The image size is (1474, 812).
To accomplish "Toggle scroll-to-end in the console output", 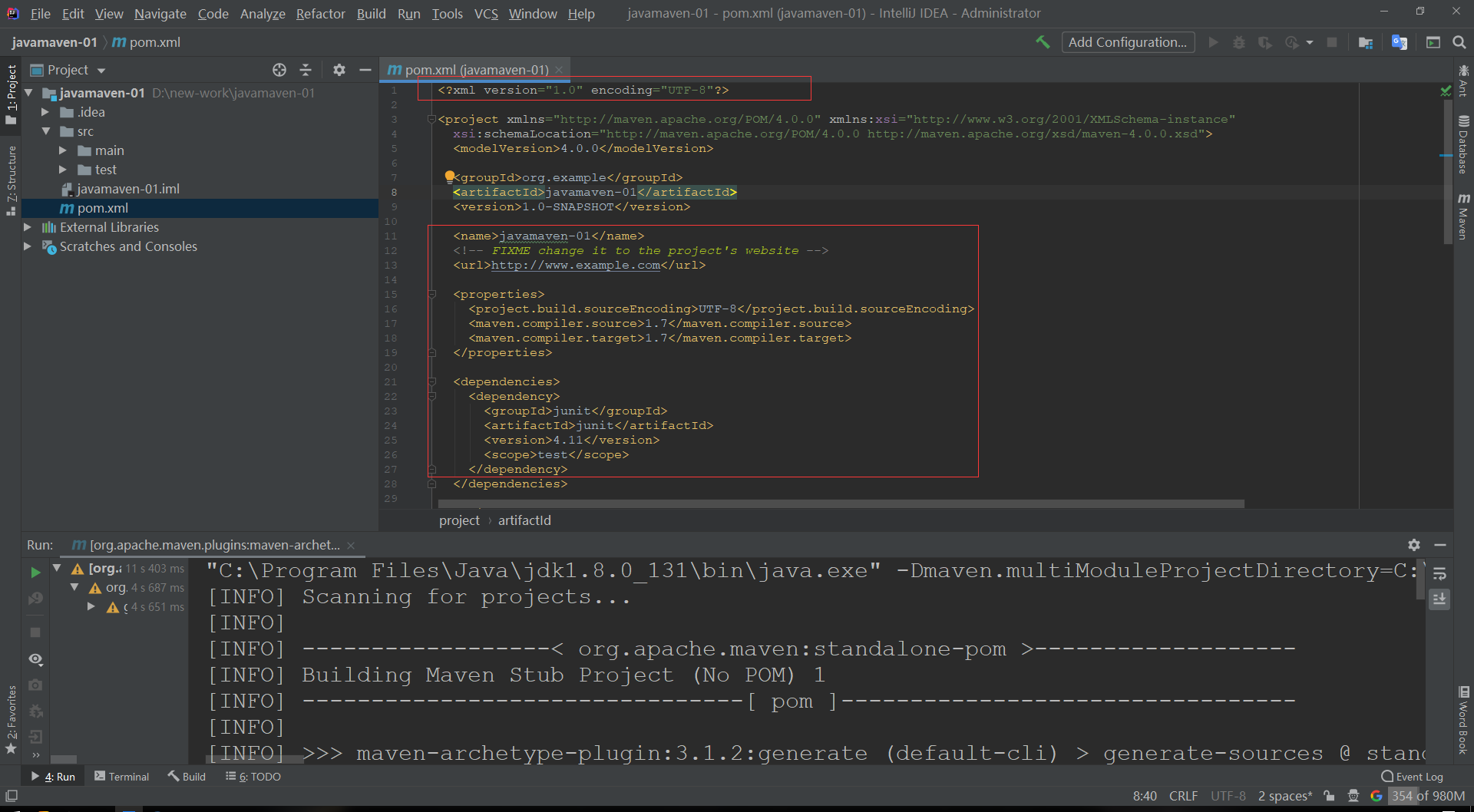I will click(1440, 599).
